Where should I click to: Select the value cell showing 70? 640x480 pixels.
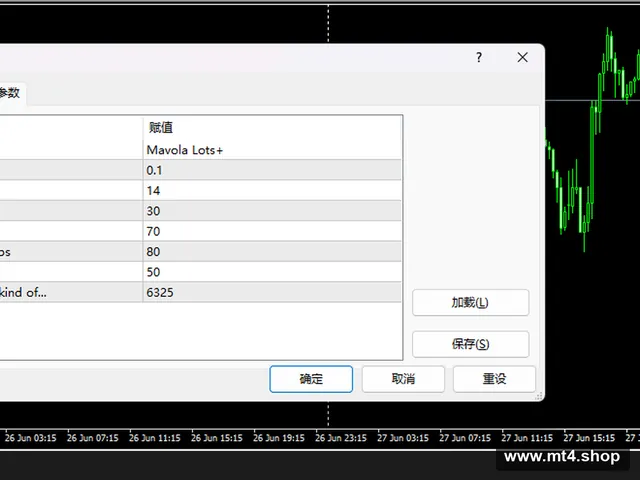click(x=272, y=231)
